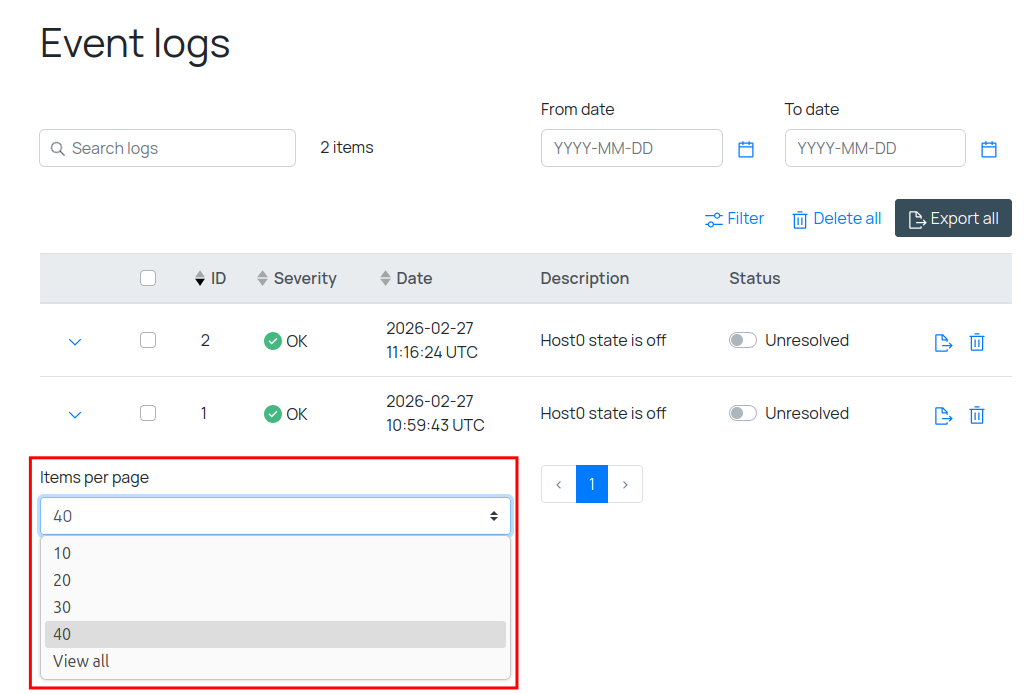Select 20 items per page option
The width and height of the screenshot is (1034, 694).
click(x=62, y=580)
